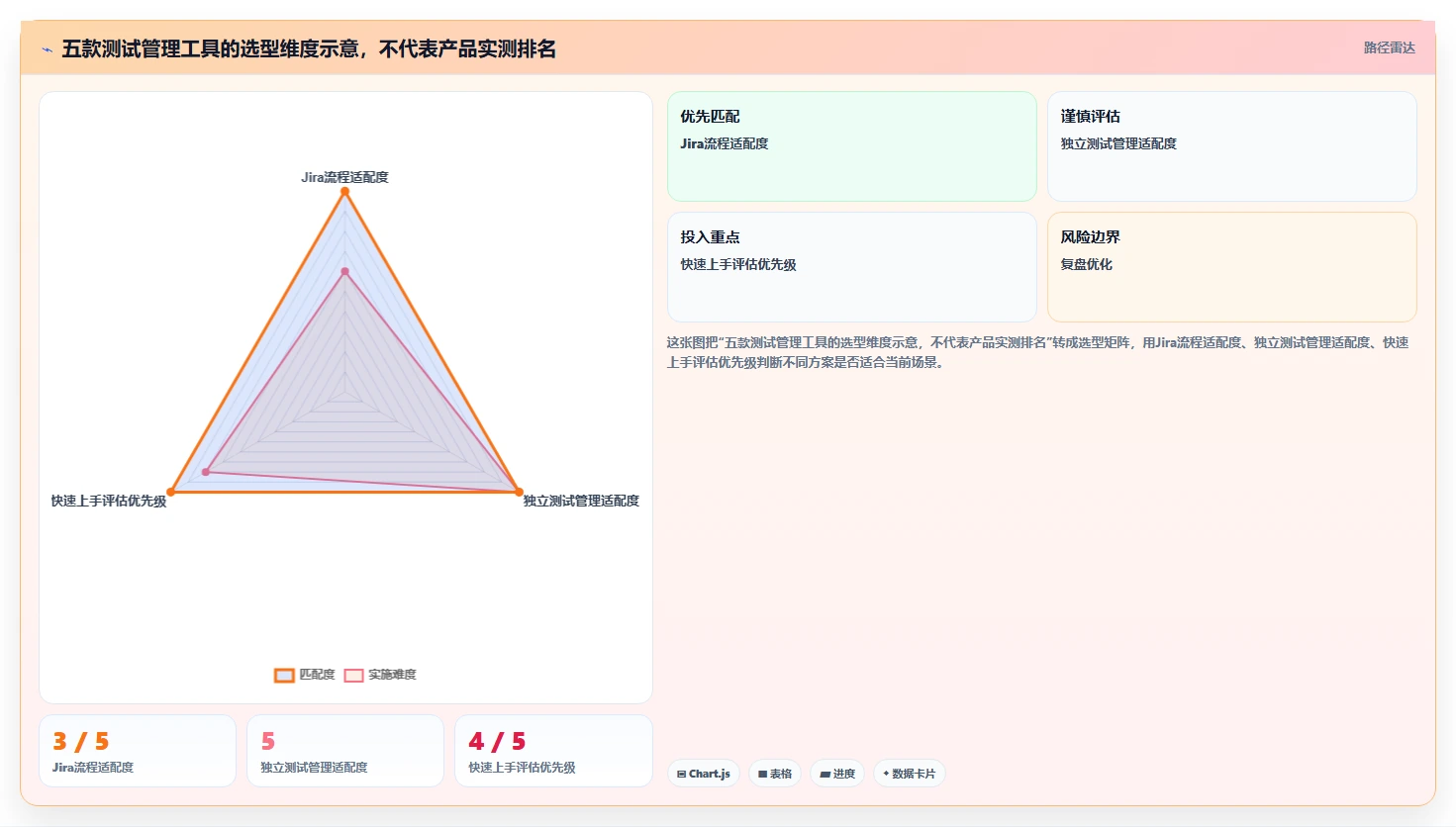Select the Chart.js tag chip

(704, 774)
